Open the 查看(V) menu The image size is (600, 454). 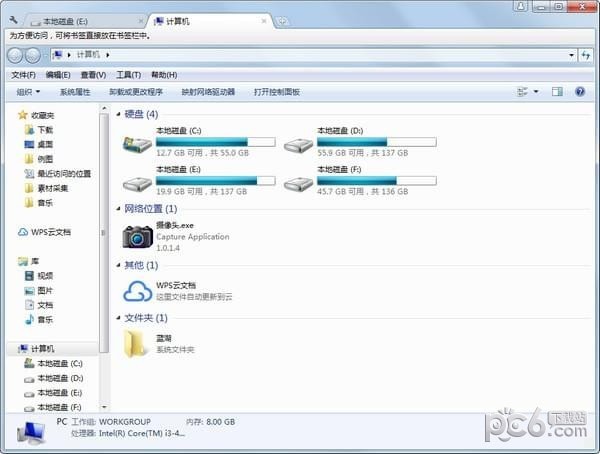coord(93,75)
